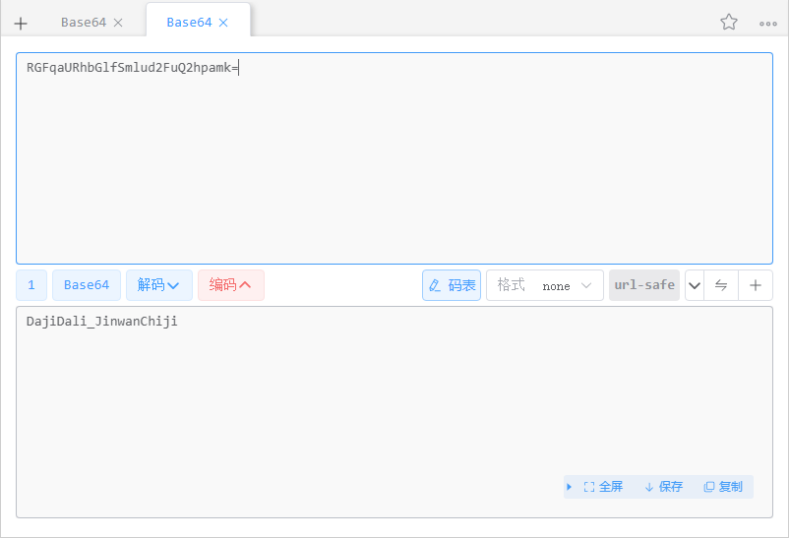The height and width of the screenshot is (538, 789).
Task: Open the three-dot more options menu
Action: pos(767,23)
